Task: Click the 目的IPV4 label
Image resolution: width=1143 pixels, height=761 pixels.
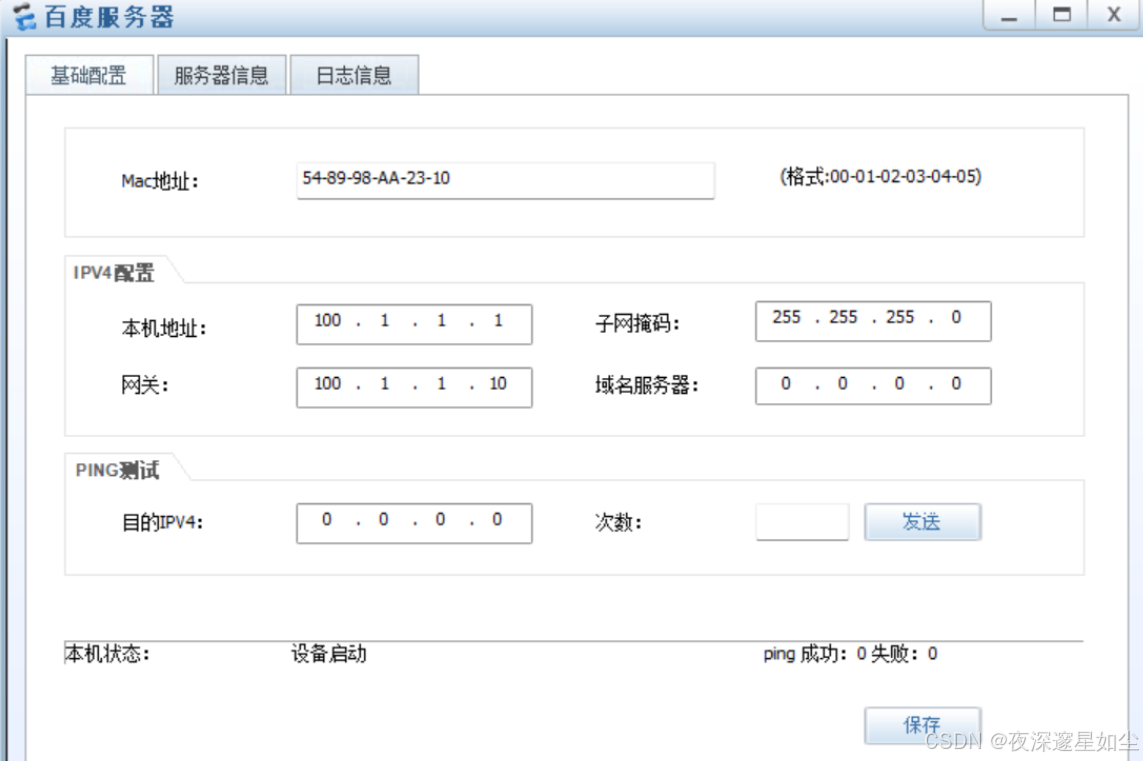Action: coord(162,523)
